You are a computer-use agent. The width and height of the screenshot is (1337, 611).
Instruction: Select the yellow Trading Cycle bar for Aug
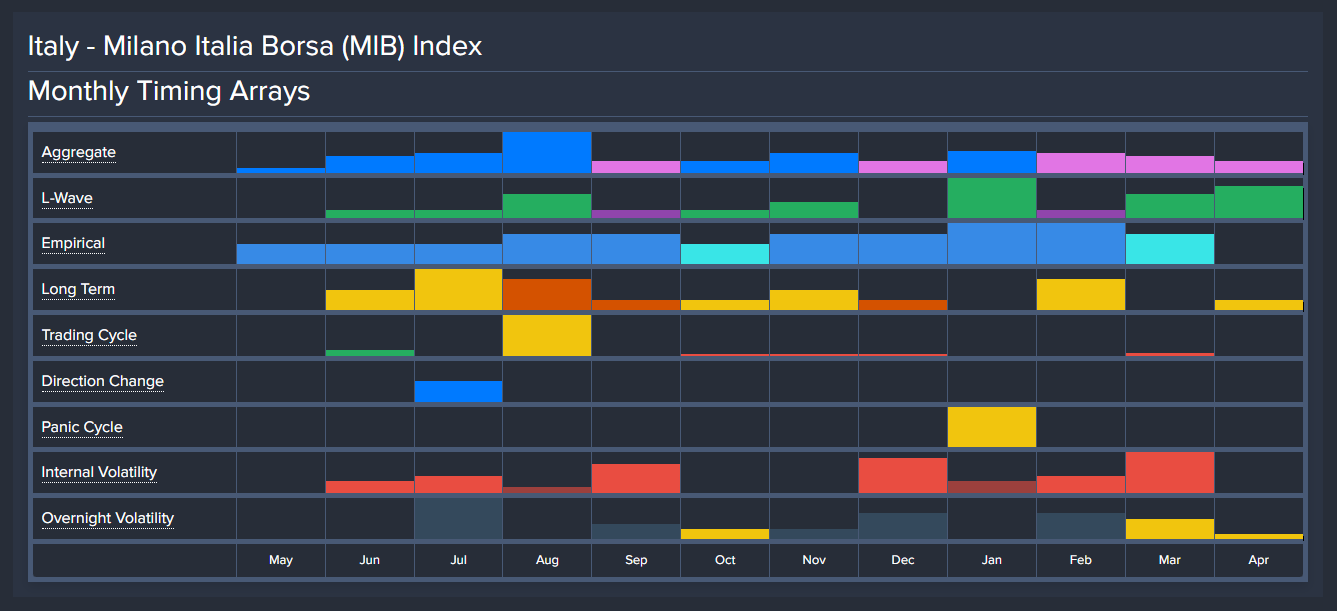(x=547, y=335)
